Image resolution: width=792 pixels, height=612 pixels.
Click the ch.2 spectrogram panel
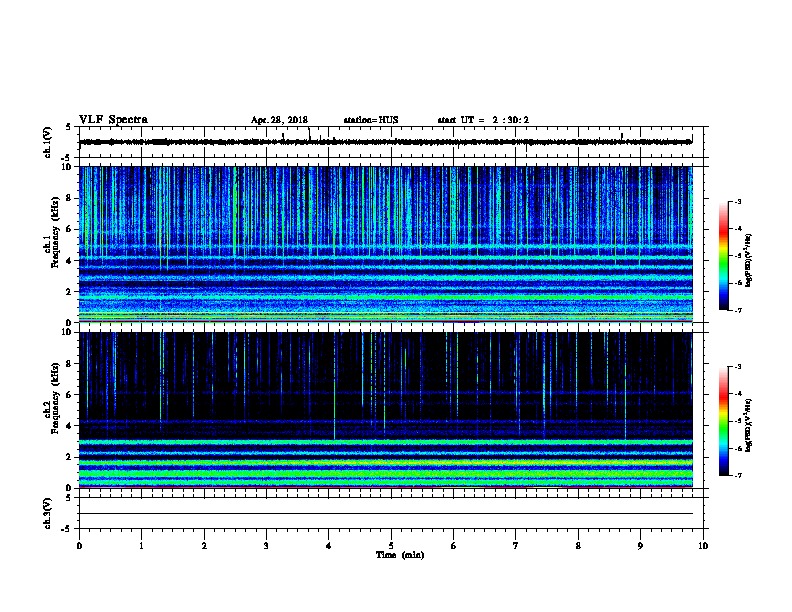coord(386,410)
